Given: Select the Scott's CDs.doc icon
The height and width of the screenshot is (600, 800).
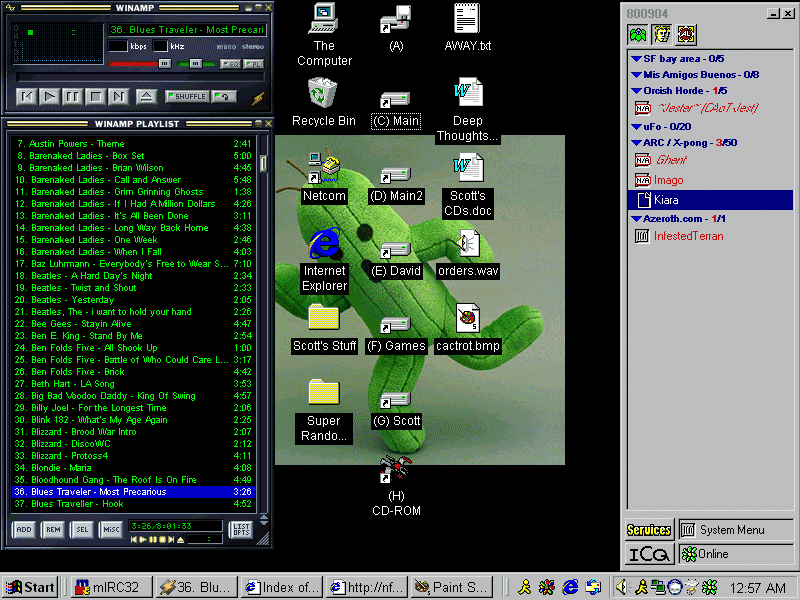Looking at the screenshot, I should pyautogui.click(x=467, y=185).
